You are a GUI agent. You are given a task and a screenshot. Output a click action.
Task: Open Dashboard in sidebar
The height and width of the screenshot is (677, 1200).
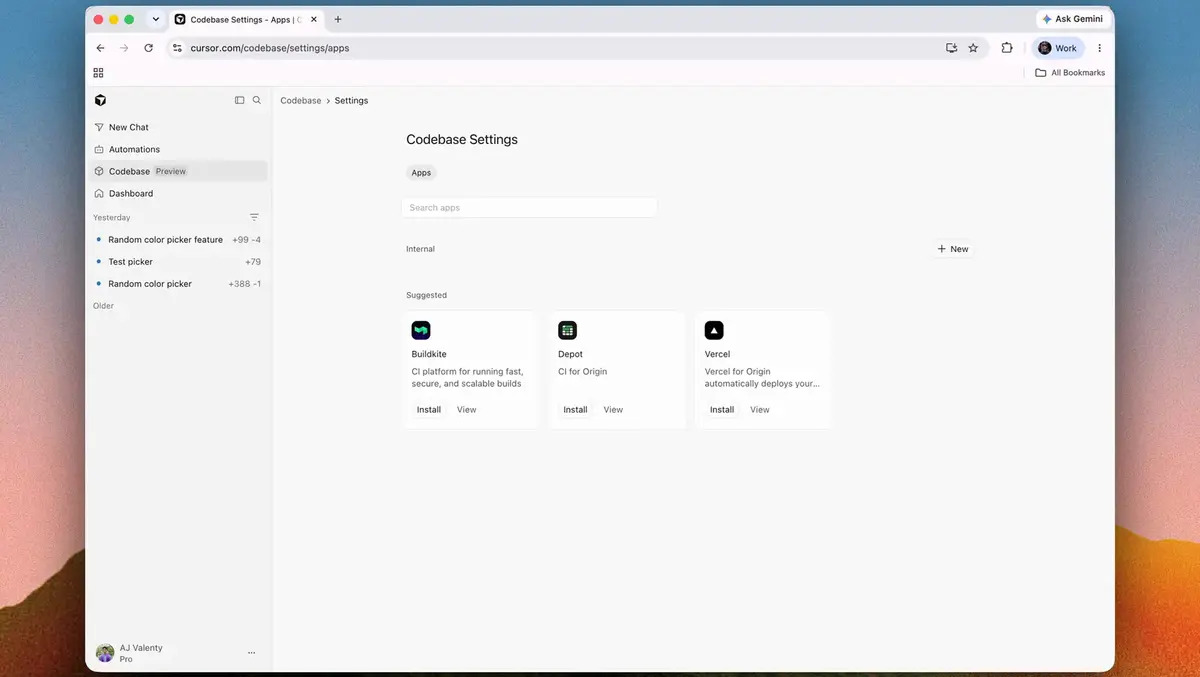click(x=177, y=193)
